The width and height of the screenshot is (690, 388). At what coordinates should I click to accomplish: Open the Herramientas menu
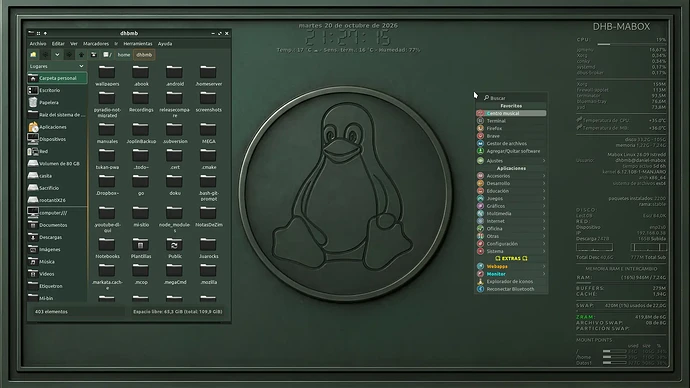click(138, 44)
